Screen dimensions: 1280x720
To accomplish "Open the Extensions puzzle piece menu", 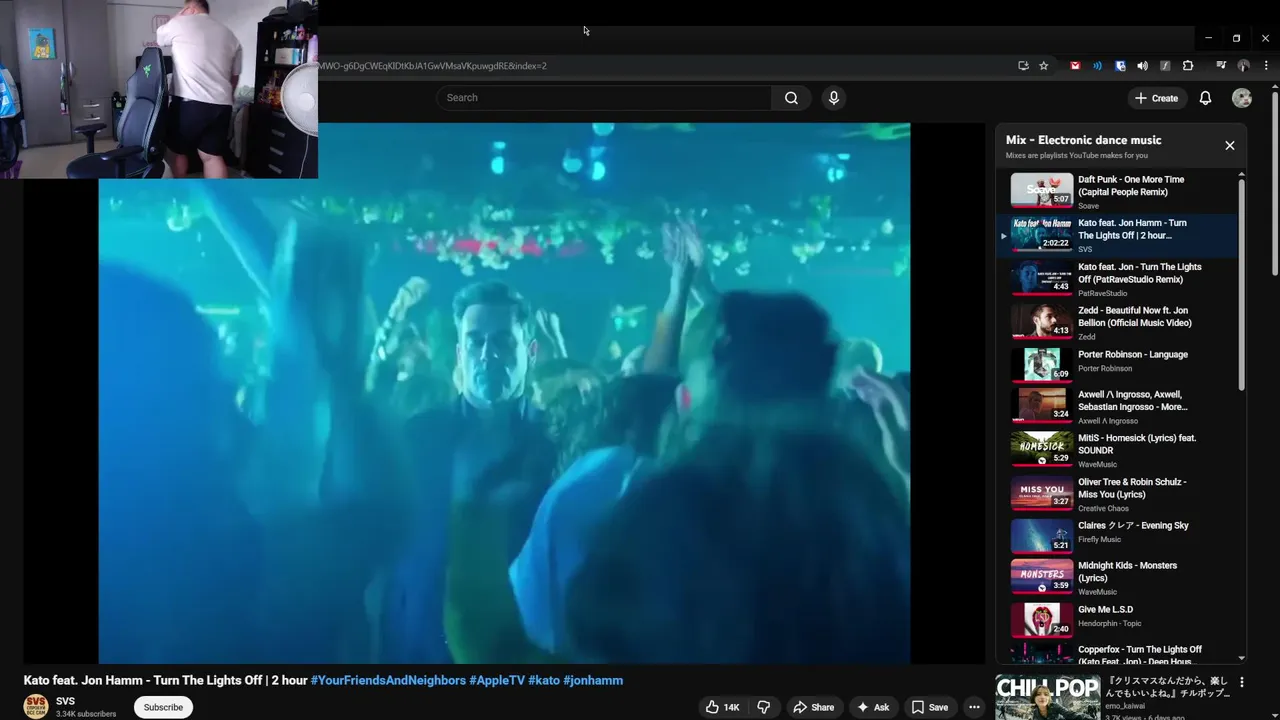I will (1188, 66).
